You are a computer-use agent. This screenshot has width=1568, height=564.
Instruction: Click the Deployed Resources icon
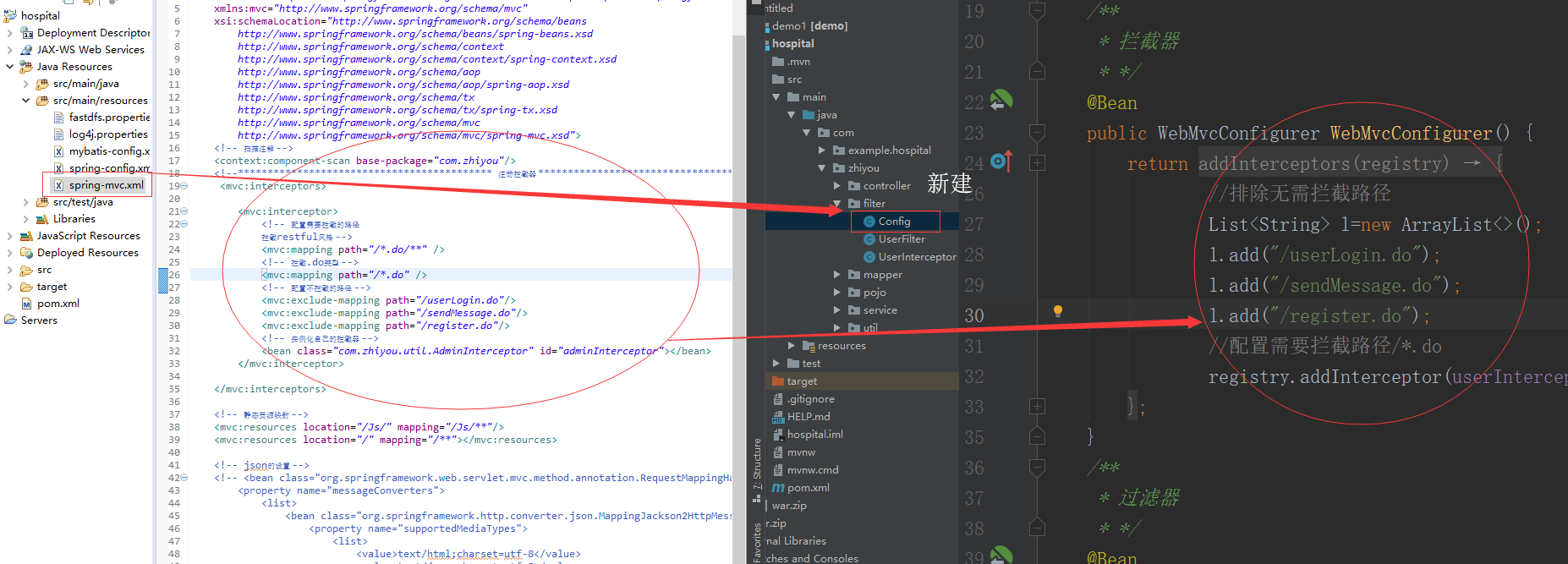tap(26, 253)
